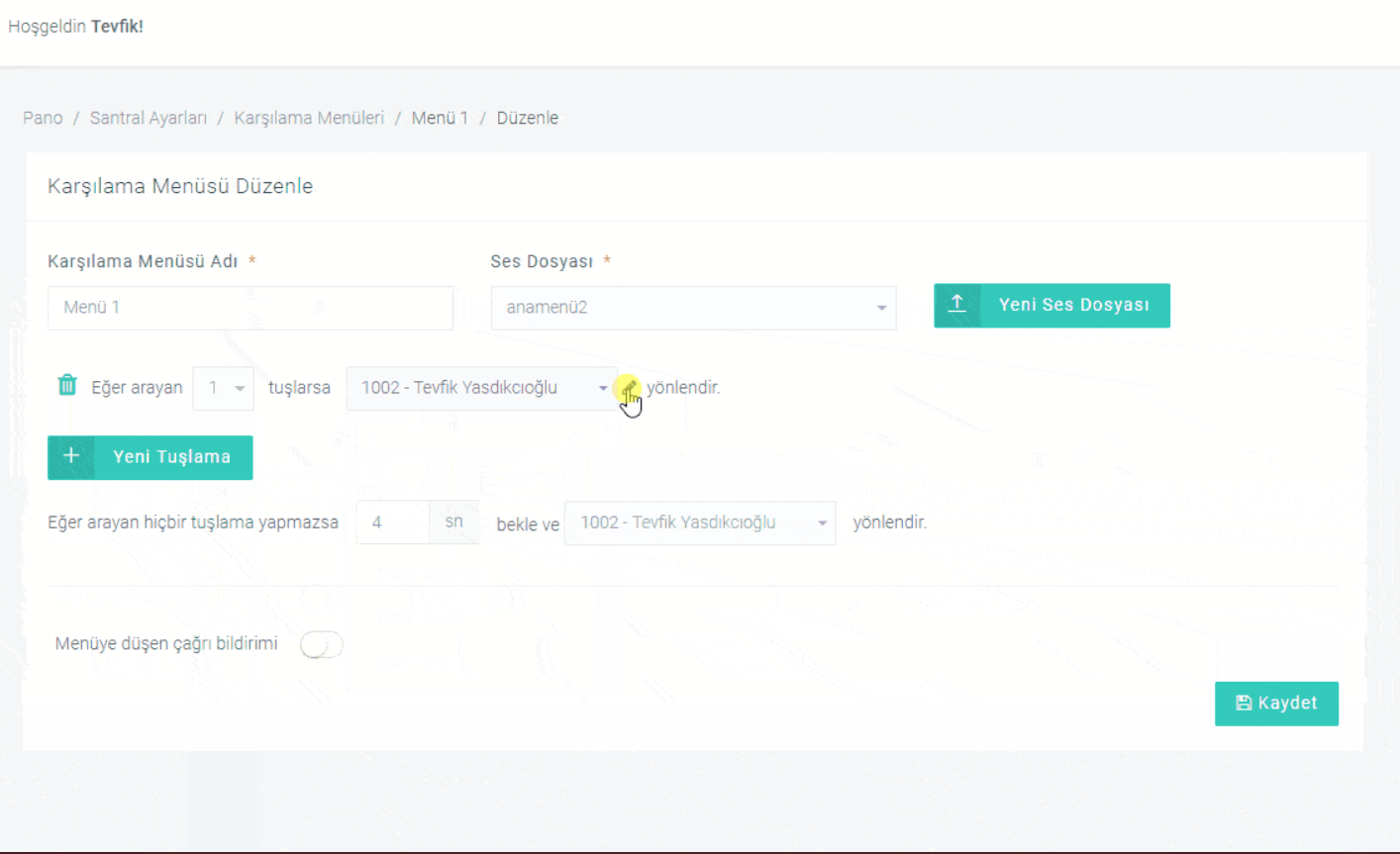Open the bekle ve destination dropdown
1400x854 pixels.
(700, 522)
